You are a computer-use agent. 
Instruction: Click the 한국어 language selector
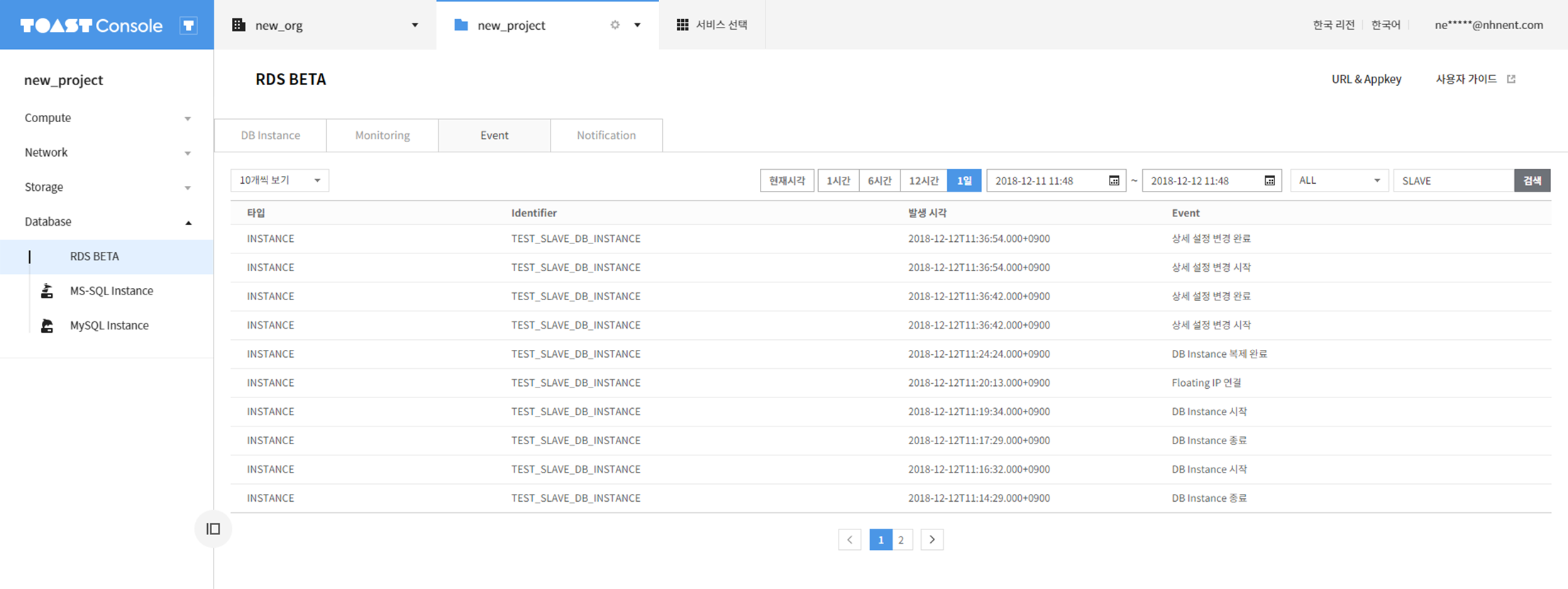pyautogui.click(x=1386, y=25)
